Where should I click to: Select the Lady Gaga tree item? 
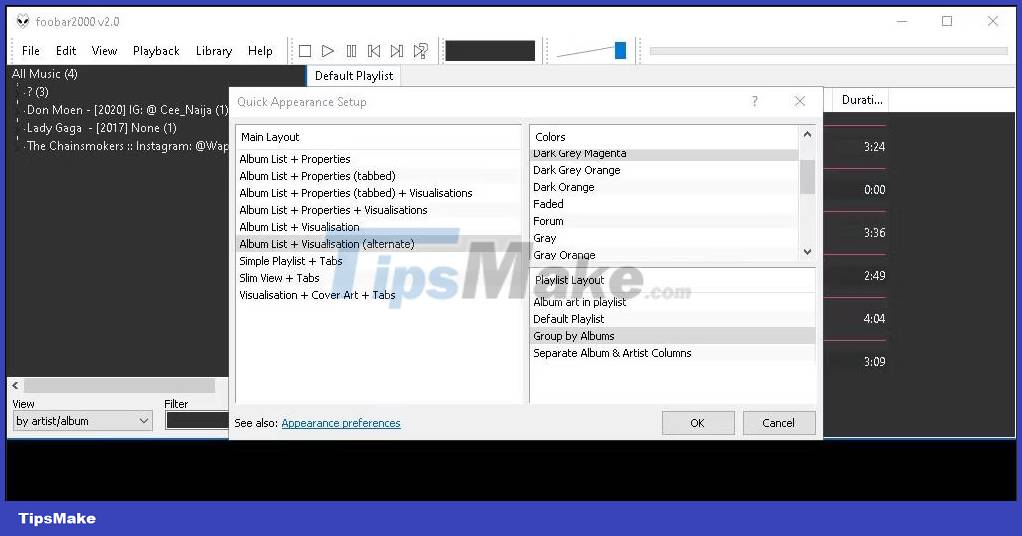[101, 128]
